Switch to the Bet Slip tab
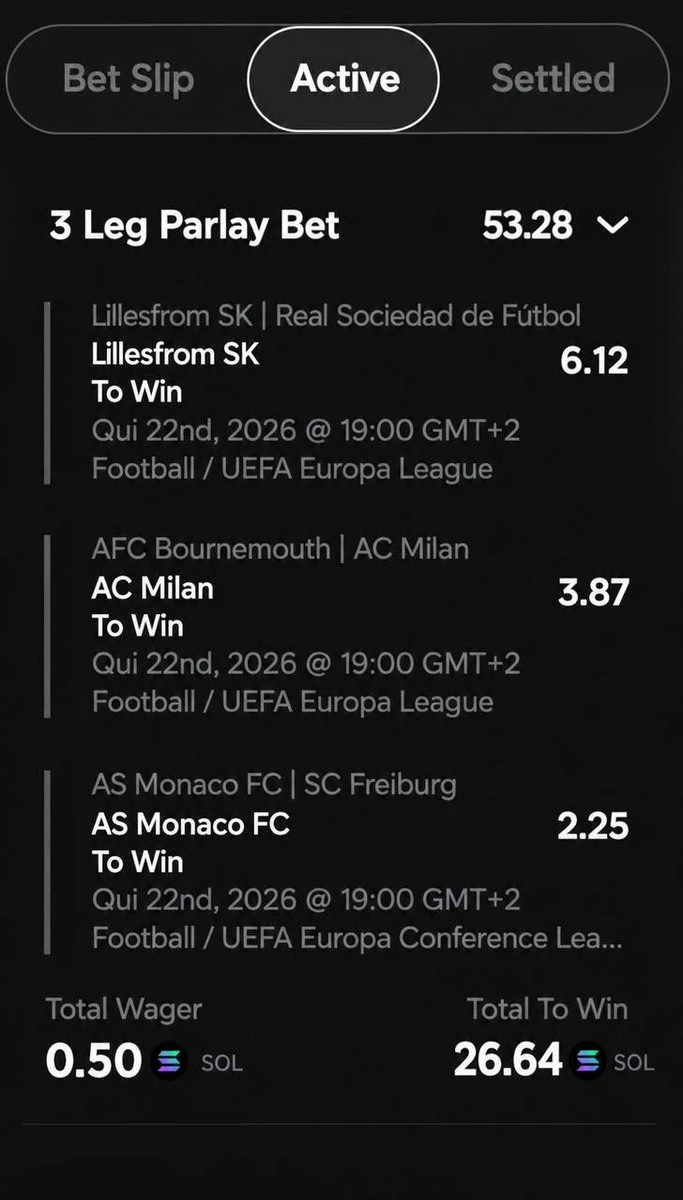Viewport: 683px width, 1200px height. coord(128,79)
